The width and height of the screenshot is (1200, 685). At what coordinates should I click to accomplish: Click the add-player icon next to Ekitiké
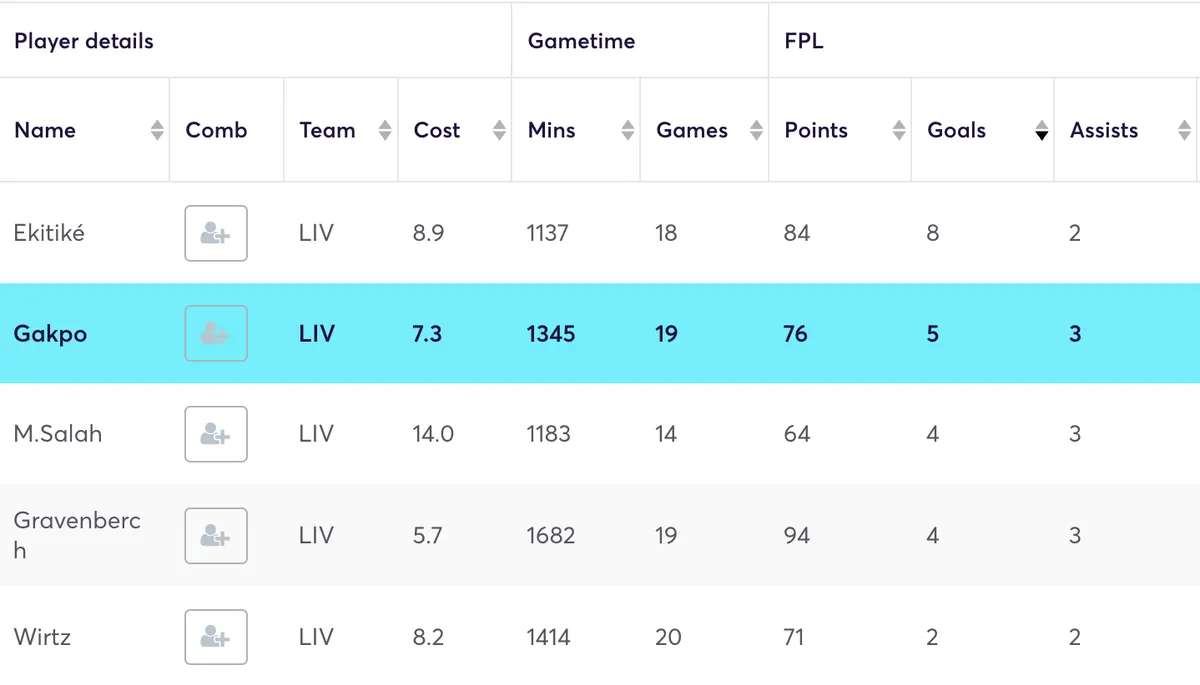[x=215, y=233]
